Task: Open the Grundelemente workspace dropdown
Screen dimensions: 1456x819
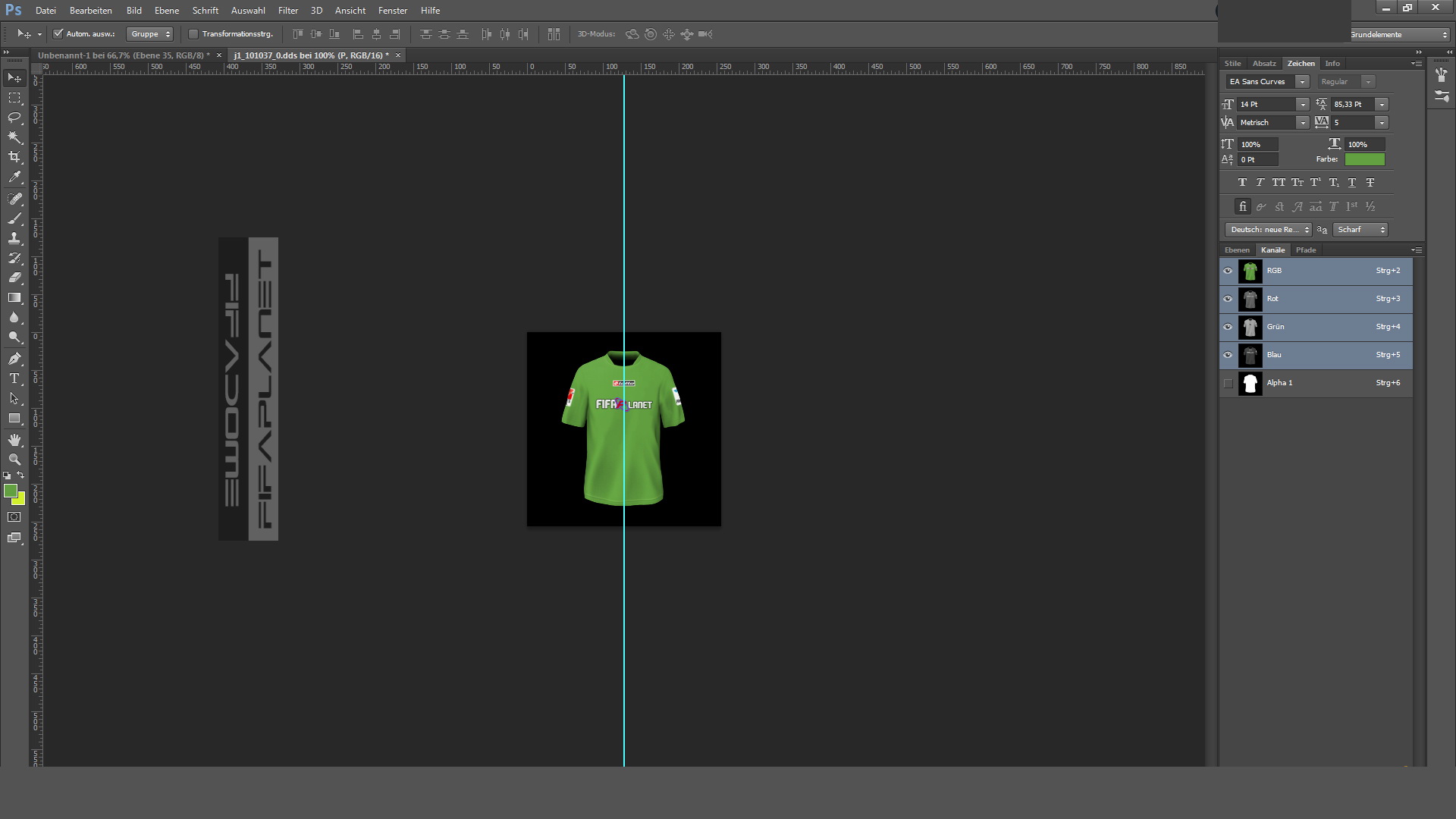Action: coord(1400,35)
